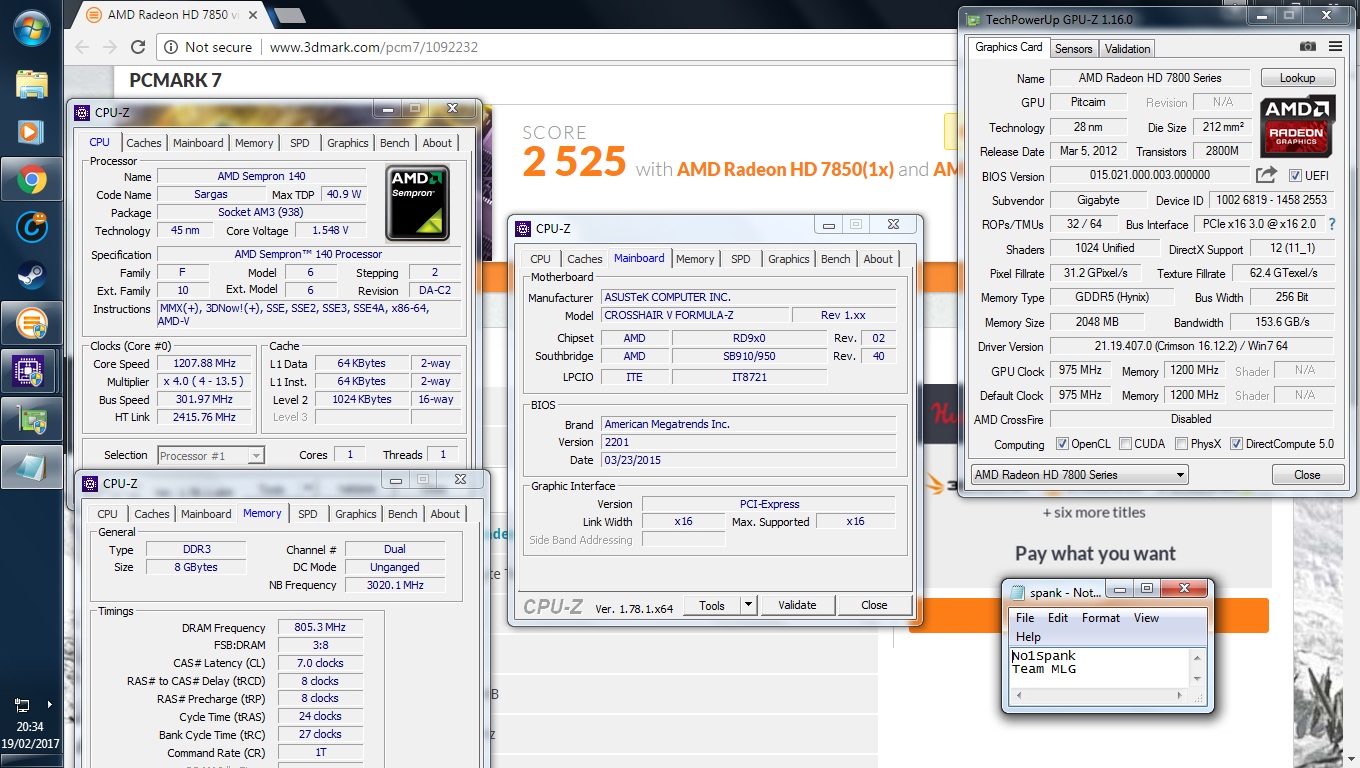
Task: Show hidden system tray icons
Action: click(x=49, y=704)
